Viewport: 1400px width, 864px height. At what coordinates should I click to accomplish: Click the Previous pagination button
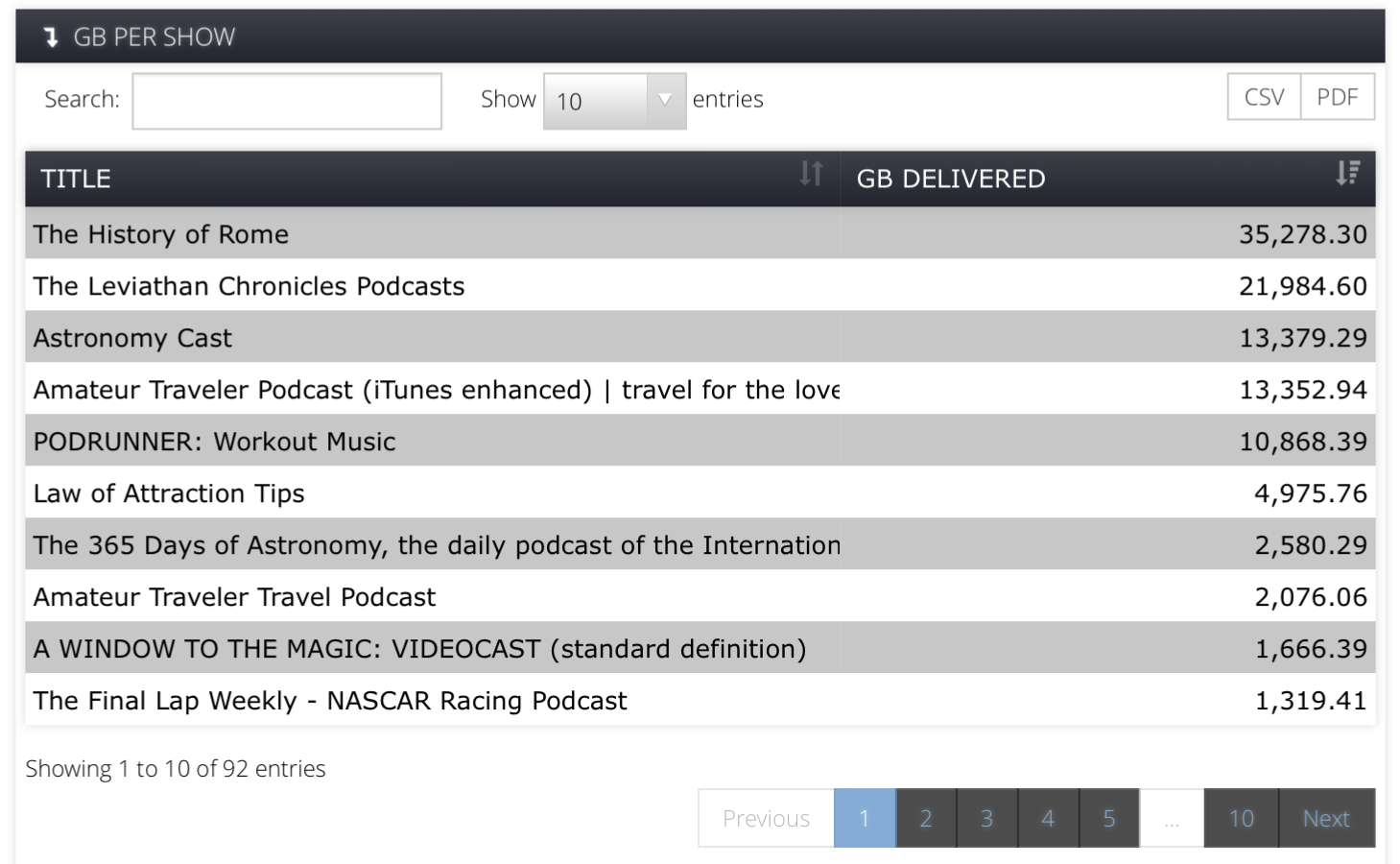(766, 818)
